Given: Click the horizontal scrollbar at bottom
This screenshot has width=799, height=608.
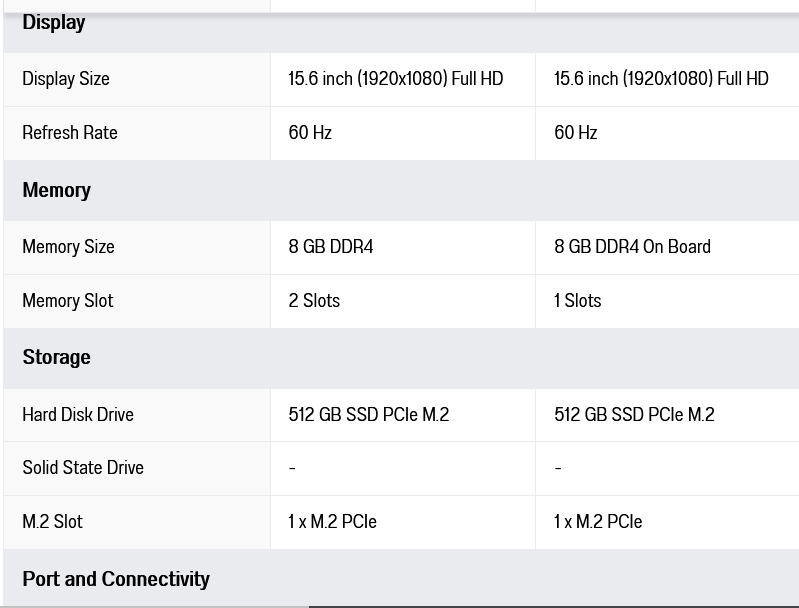Looking at the screenshot, I should pyautogui.click(x=553, y=606).
